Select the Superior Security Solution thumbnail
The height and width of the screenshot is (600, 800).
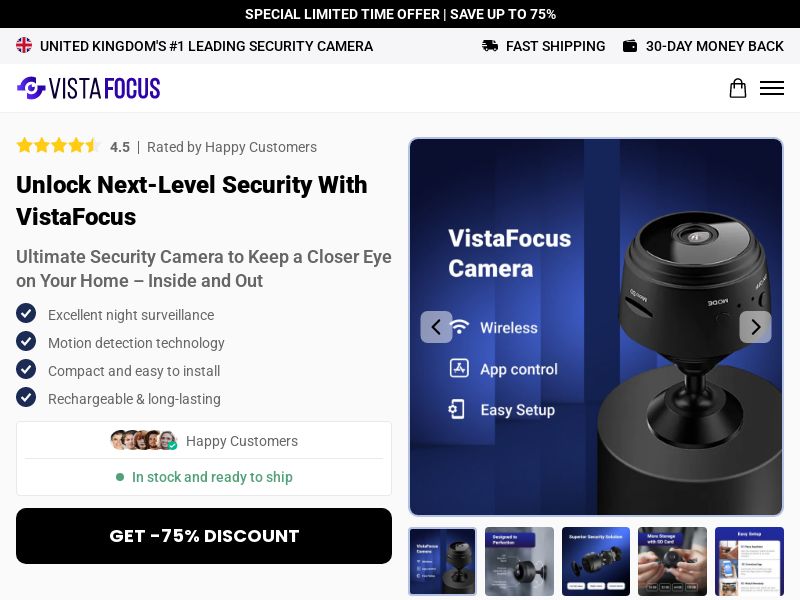point(596,561)
